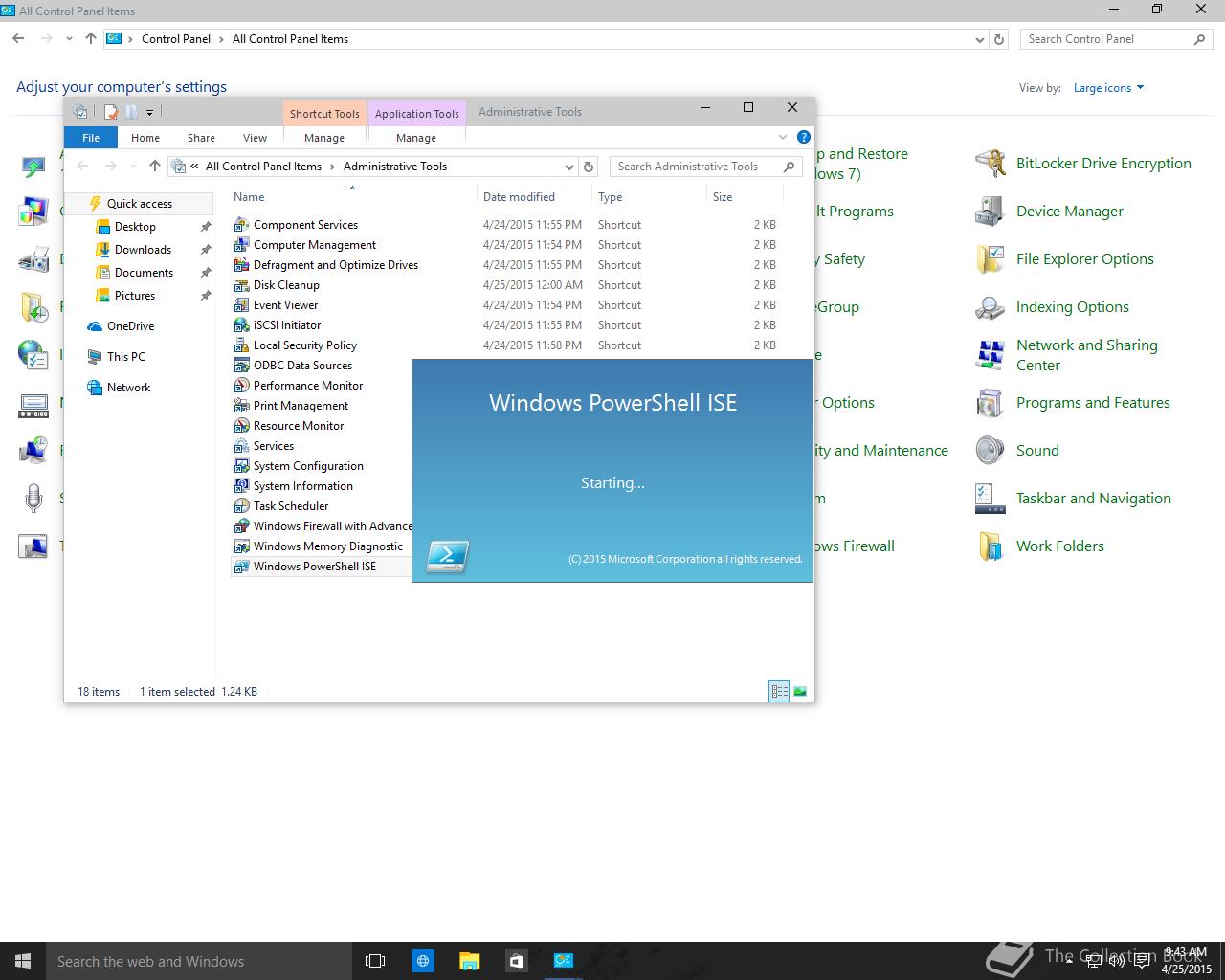Switch to large icons view in status bar

(800, 691)
